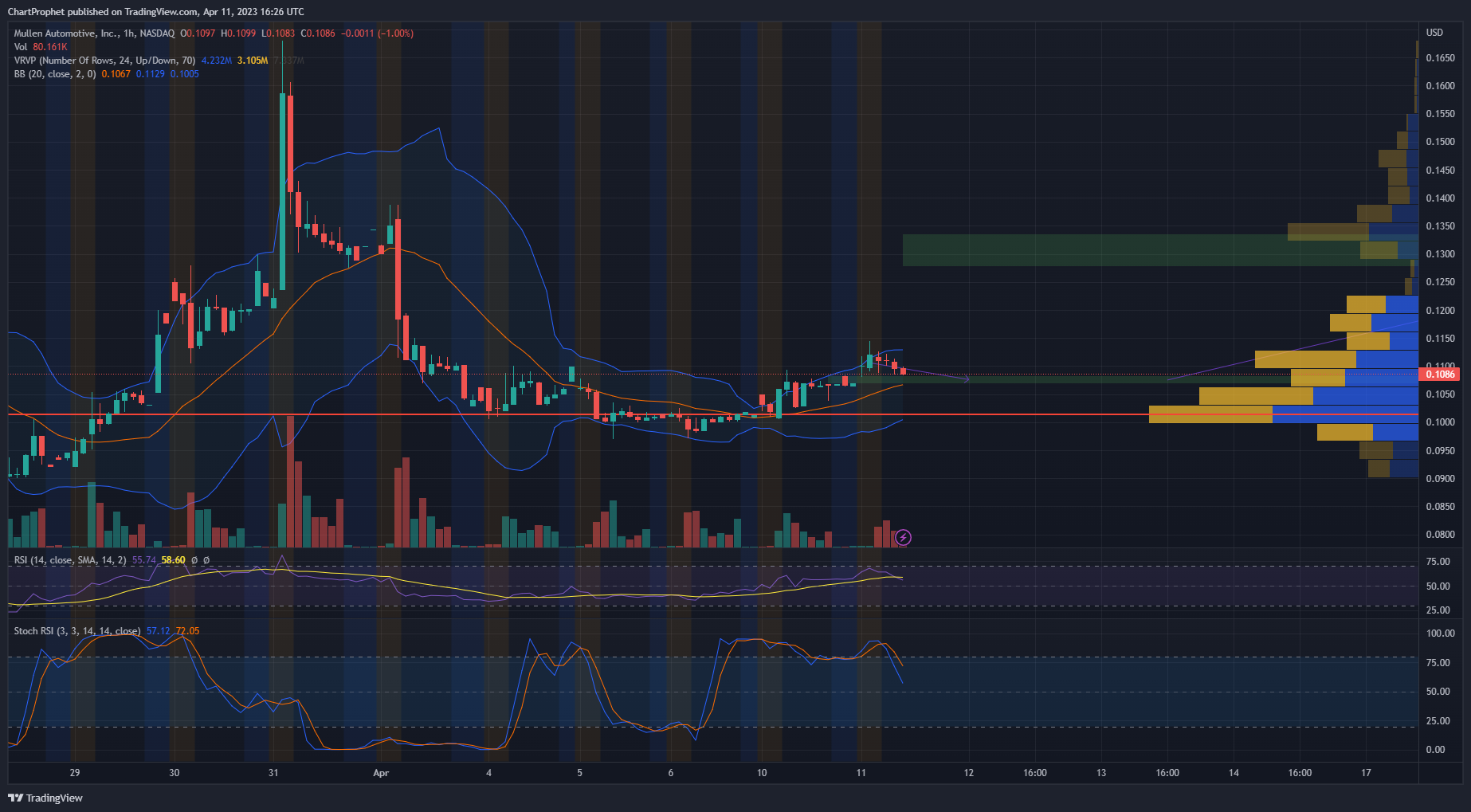Click the purple lightning bolt icon
Viewport: 1471px width, 812px height.
pos(903,538)
